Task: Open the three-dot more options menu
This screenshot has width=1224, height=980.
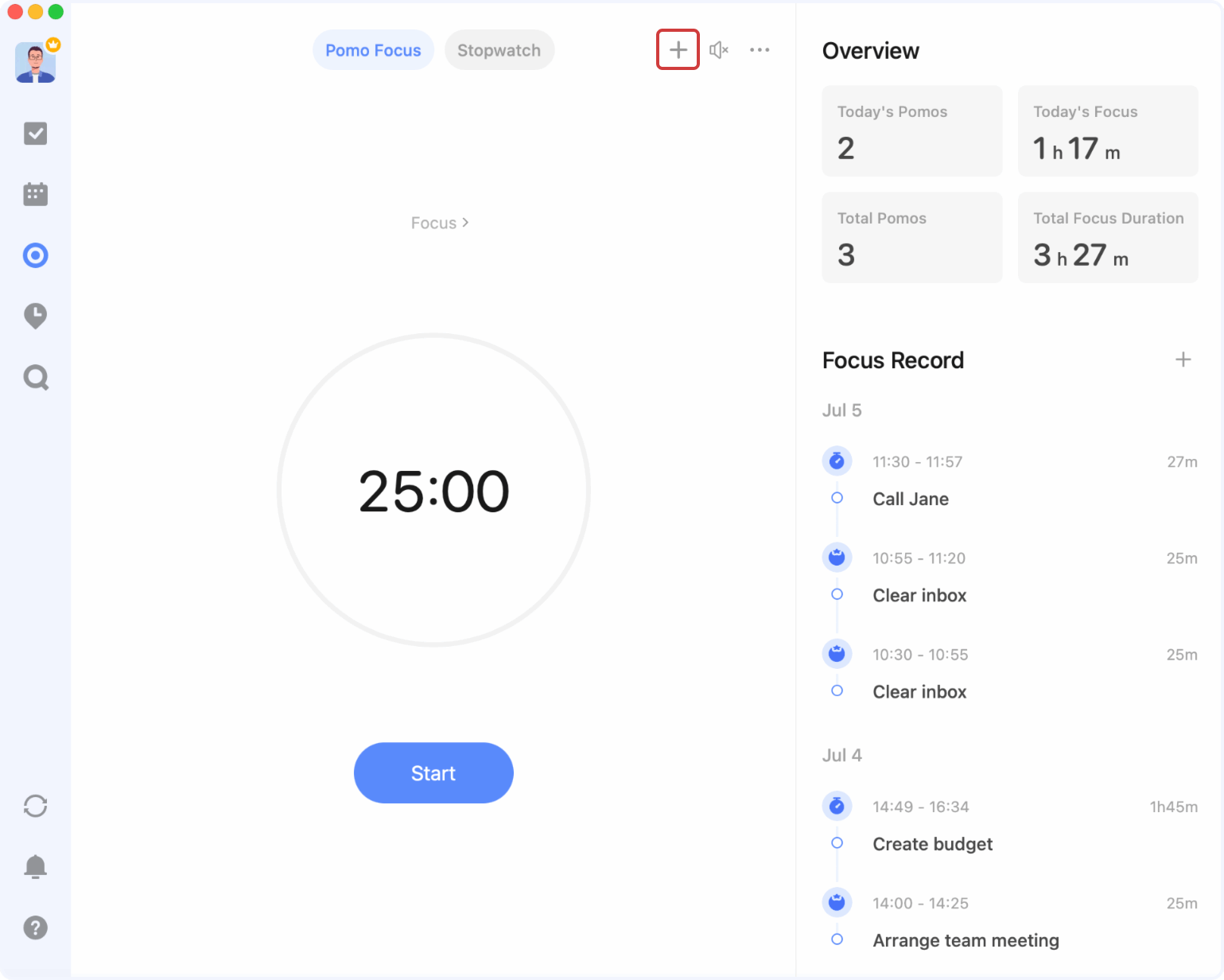Action: 760,50
